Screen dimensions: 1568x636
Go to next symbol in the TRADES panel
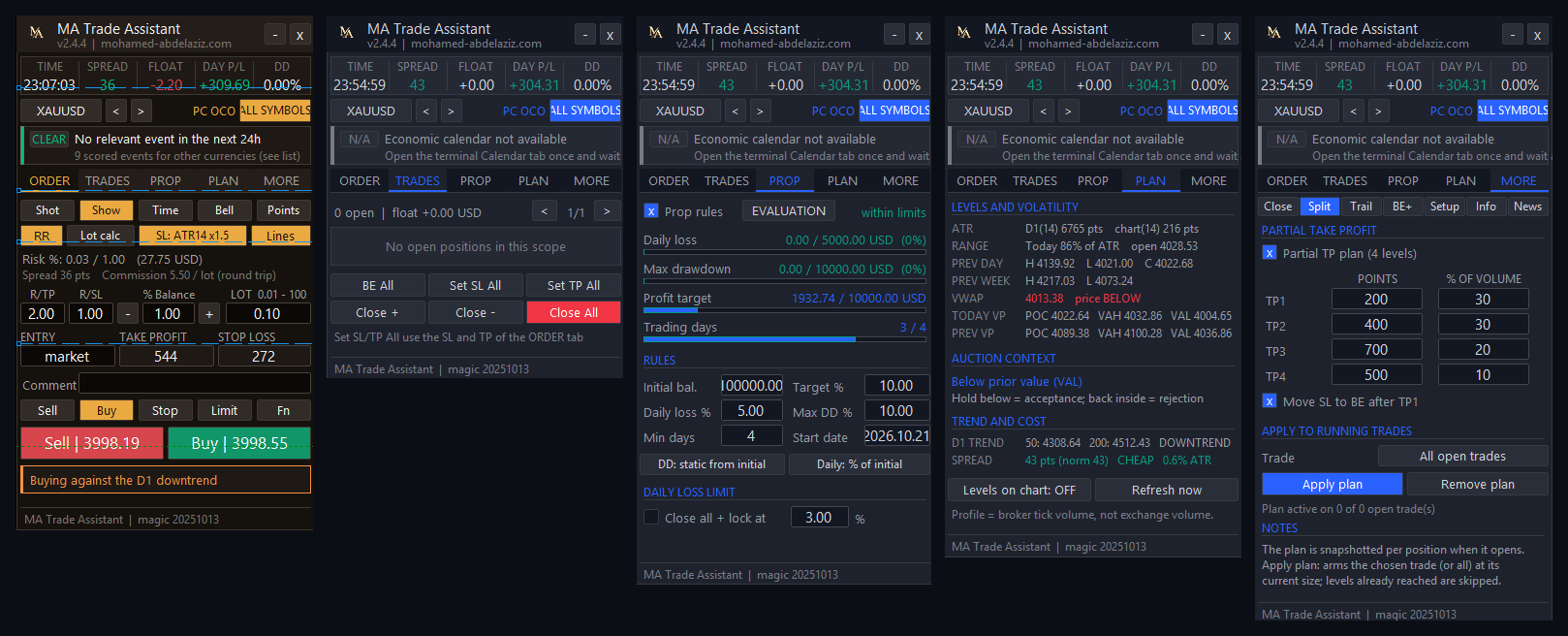pyautogui.click(x=451, y=111)
